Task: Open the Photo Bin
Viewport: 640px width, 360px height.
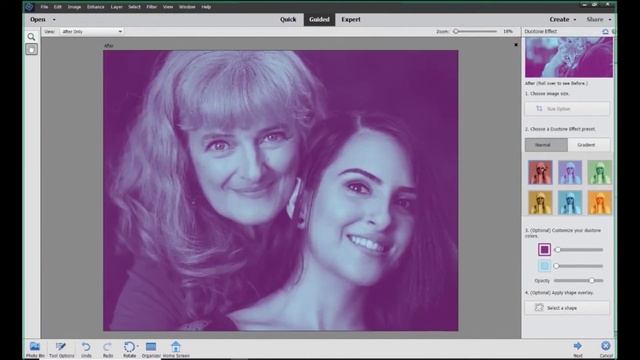Action: pos(35,349)
